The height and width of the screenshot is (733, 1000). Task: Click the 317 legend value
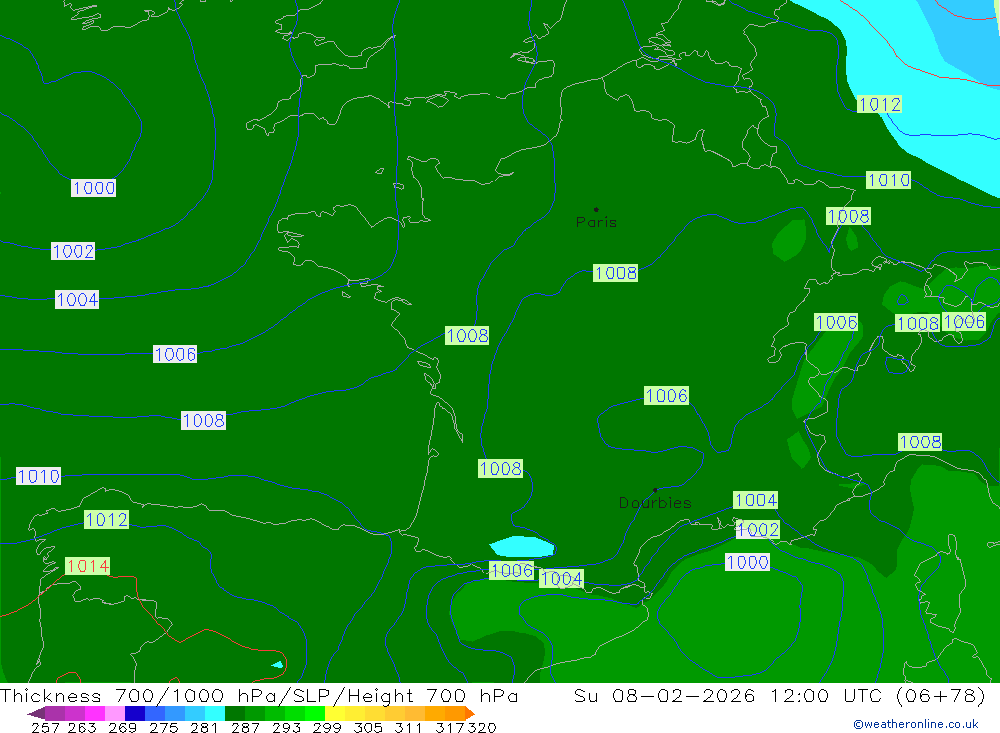(450, 727)
